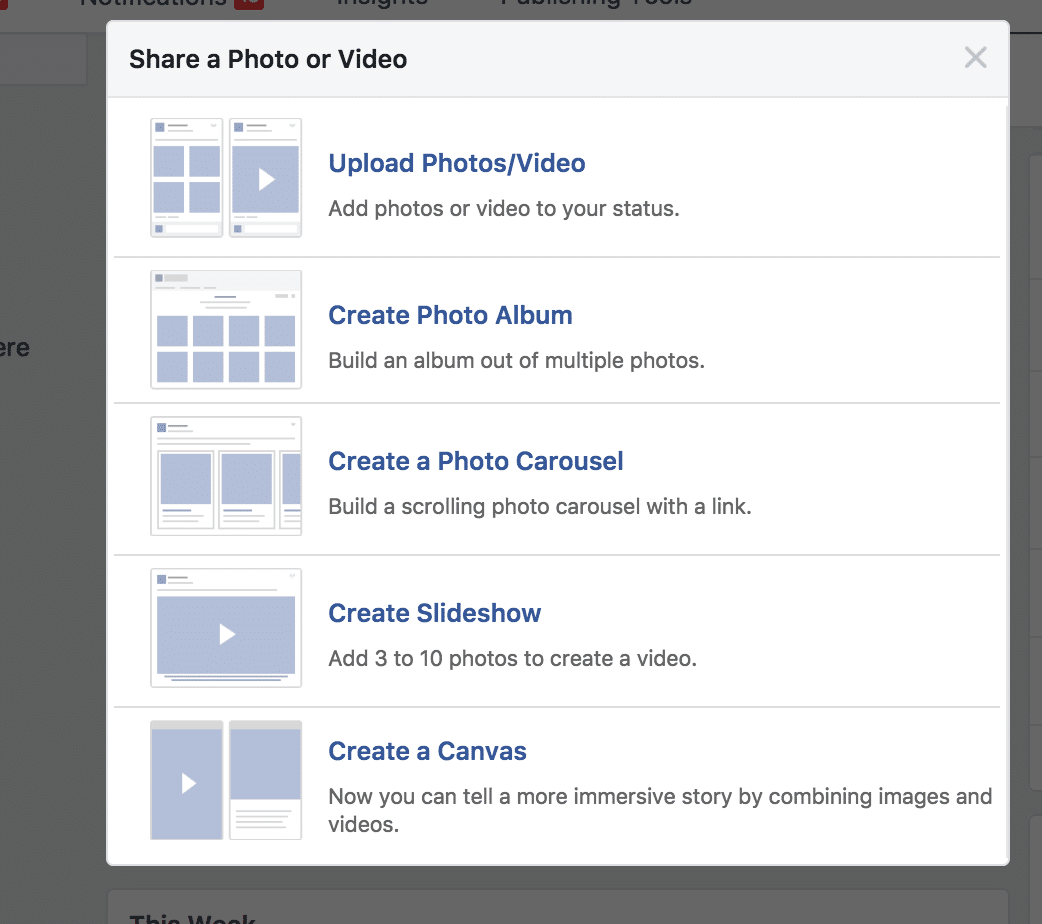Start Create Slideshow
Image resolution: width=1042 pixels, height=924 pixels.
435,613
